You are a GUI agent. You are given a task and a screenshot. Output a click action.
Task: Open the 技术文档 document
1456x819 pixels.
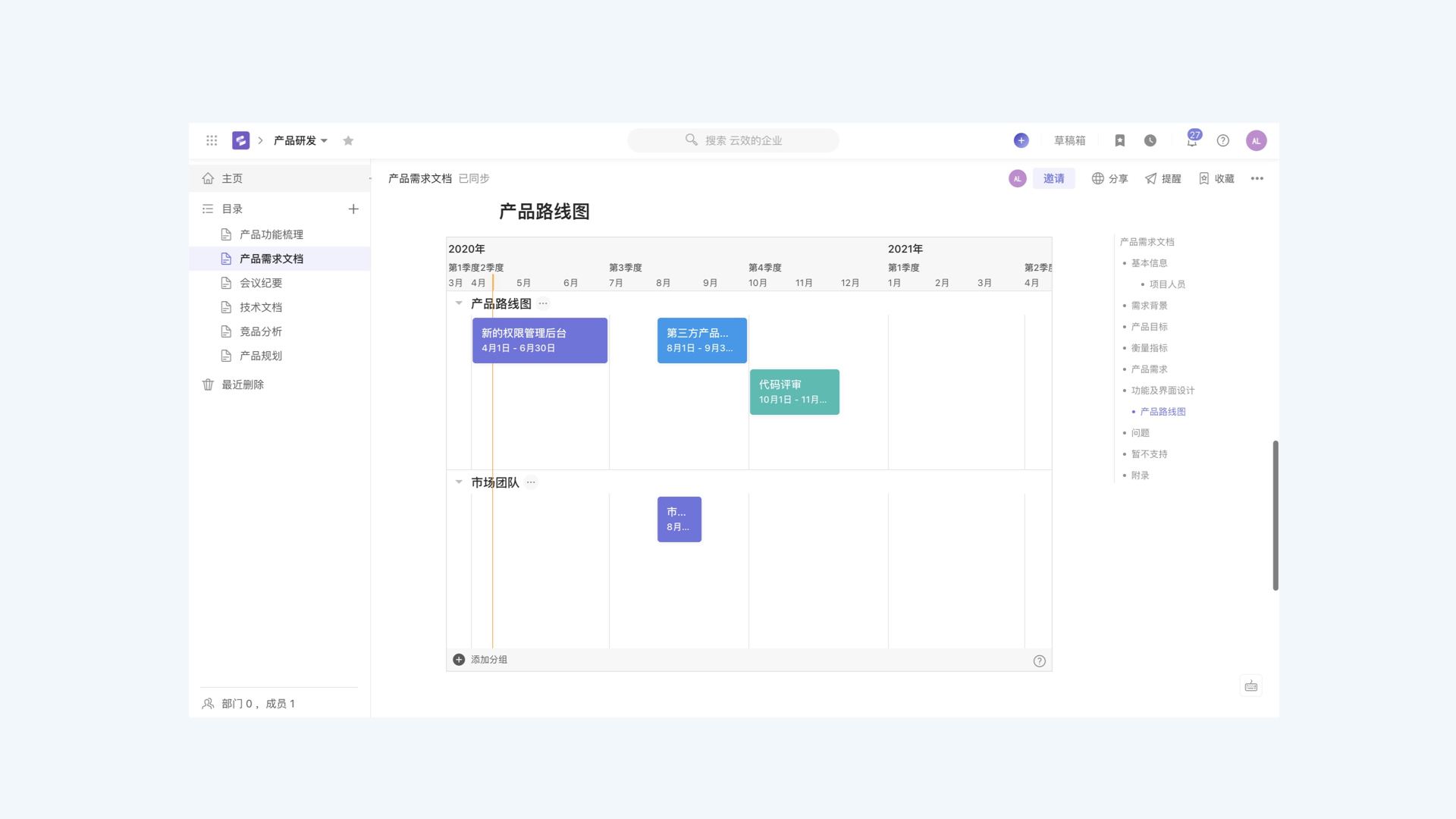coord(279,307)
